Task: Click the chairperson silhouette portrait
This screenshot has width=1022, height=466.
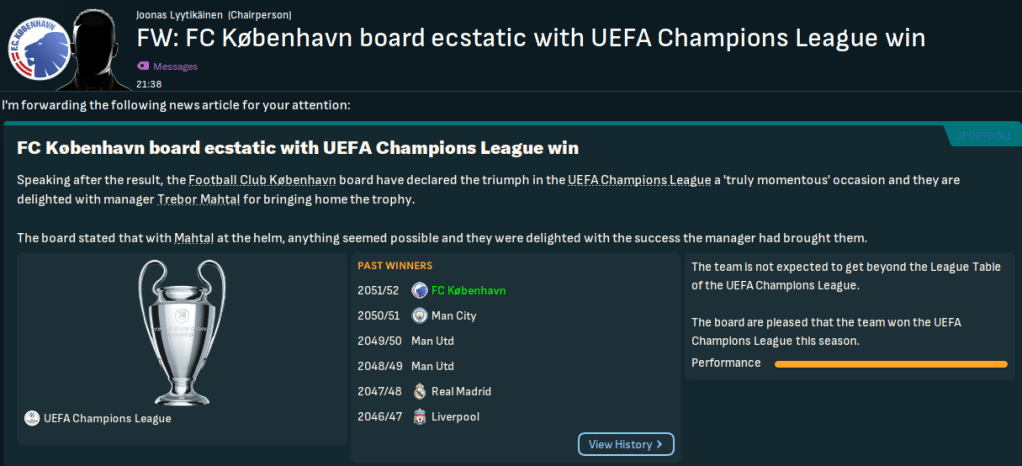Action: click(x=96, y=47)
